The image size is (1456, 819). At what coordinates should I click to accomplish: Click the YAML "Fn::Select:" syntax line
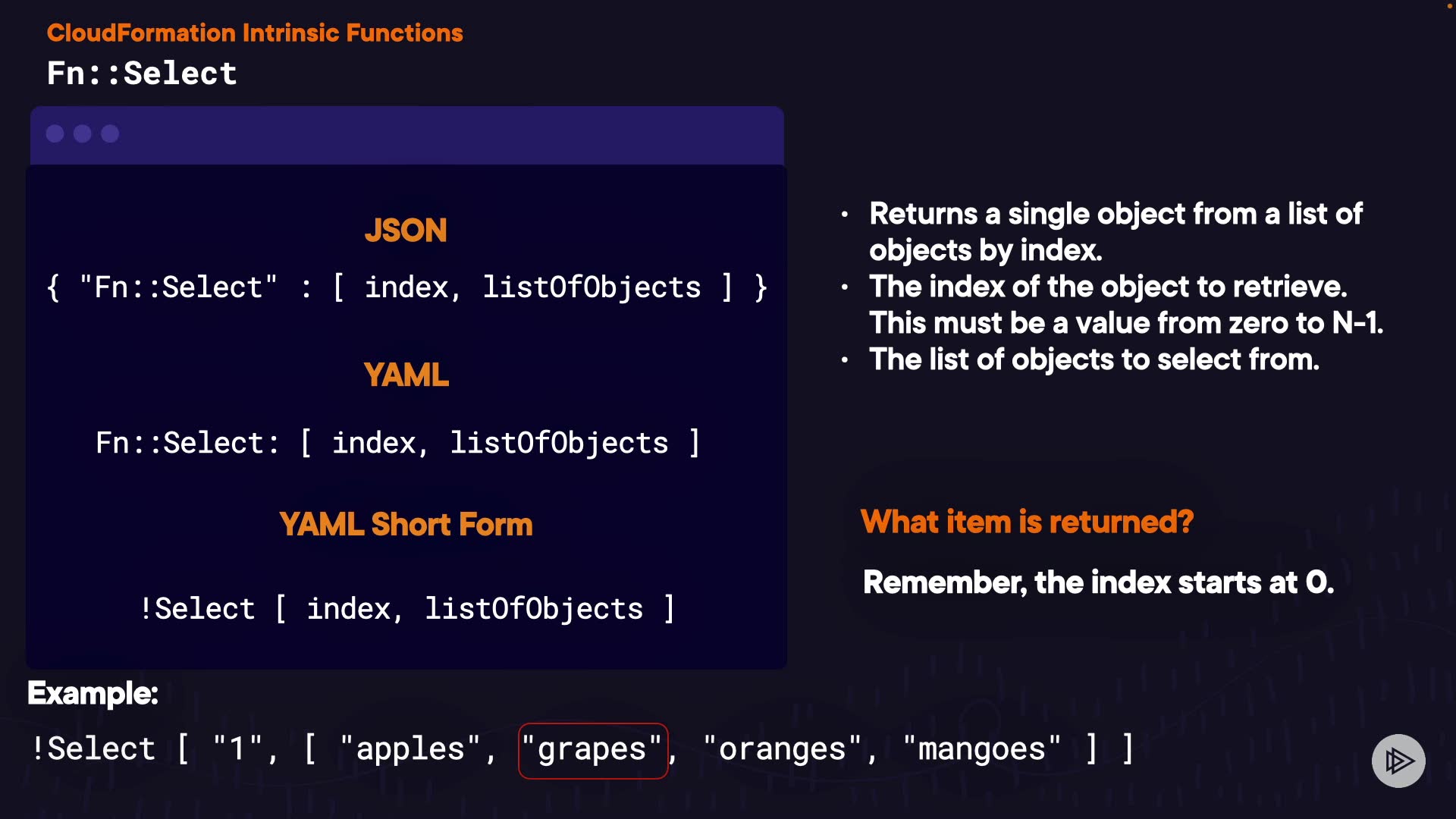coord(397,443)
